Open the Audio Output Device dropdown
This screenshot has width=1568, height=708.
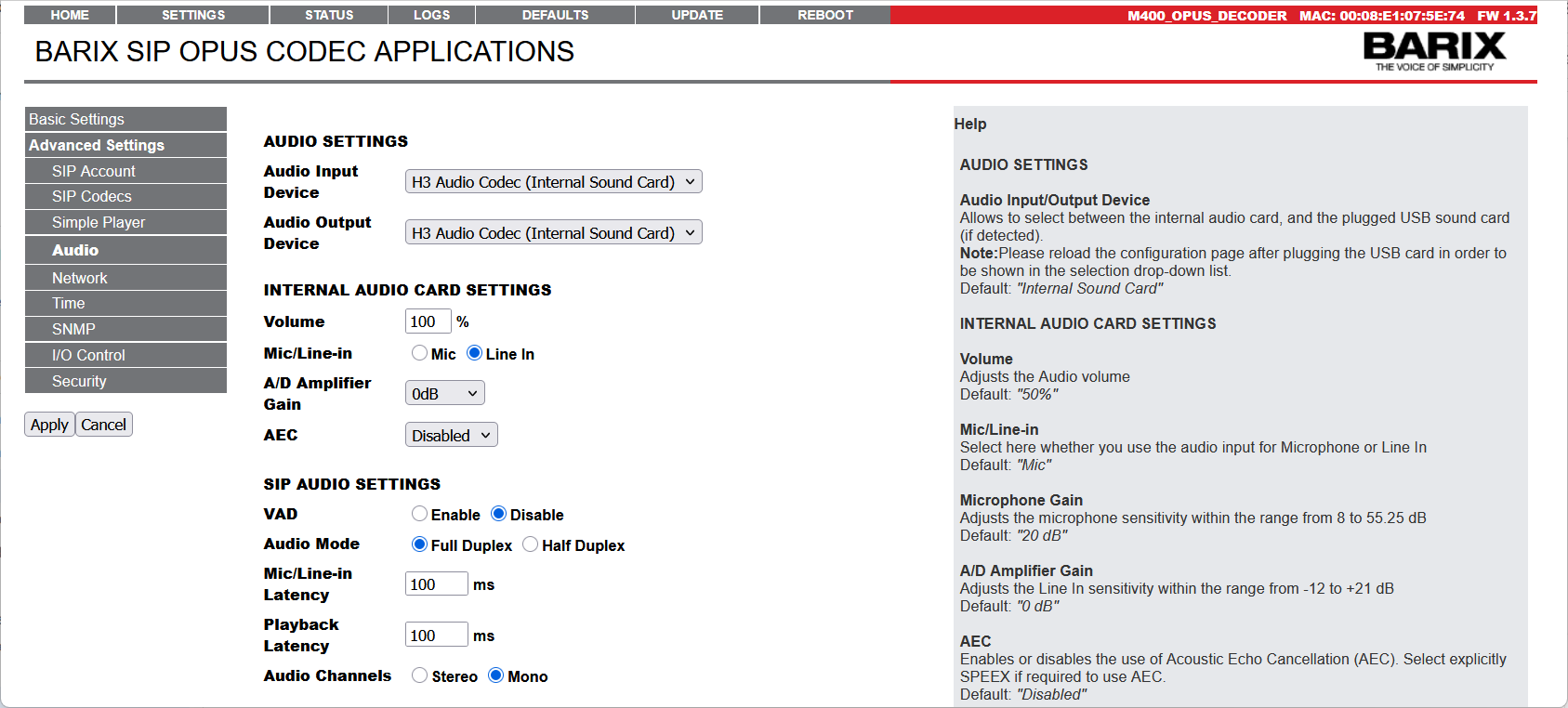tap(554, 233)
